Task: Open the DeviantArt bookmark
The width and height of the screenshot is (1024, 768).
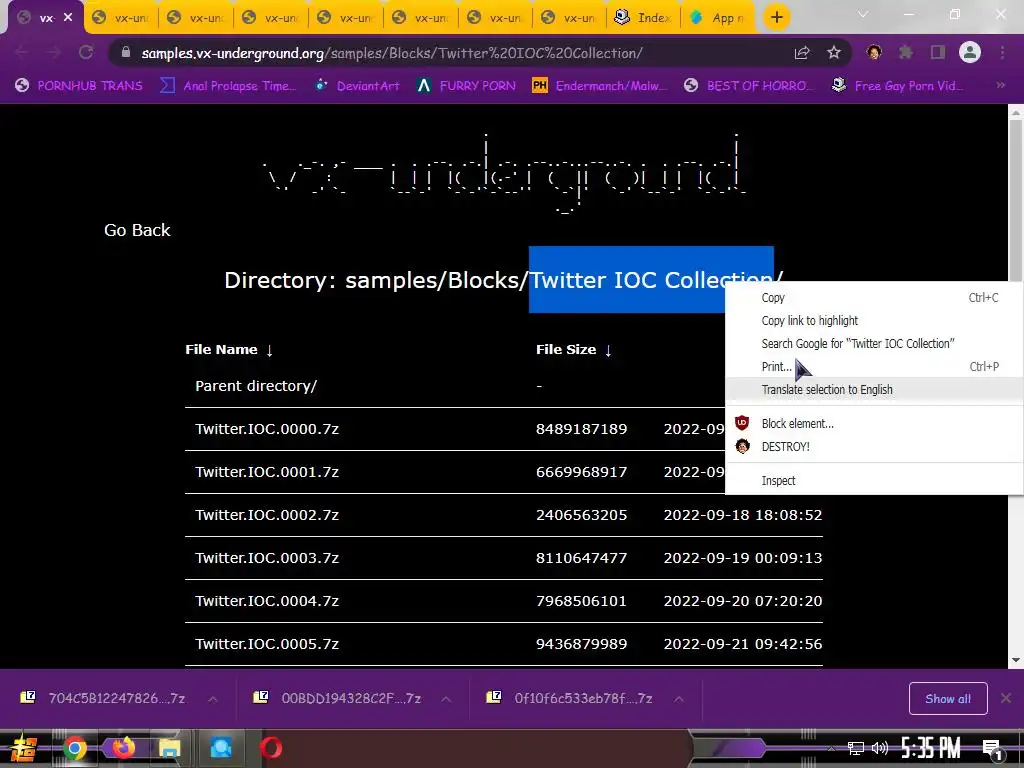Action: (357, 86)
